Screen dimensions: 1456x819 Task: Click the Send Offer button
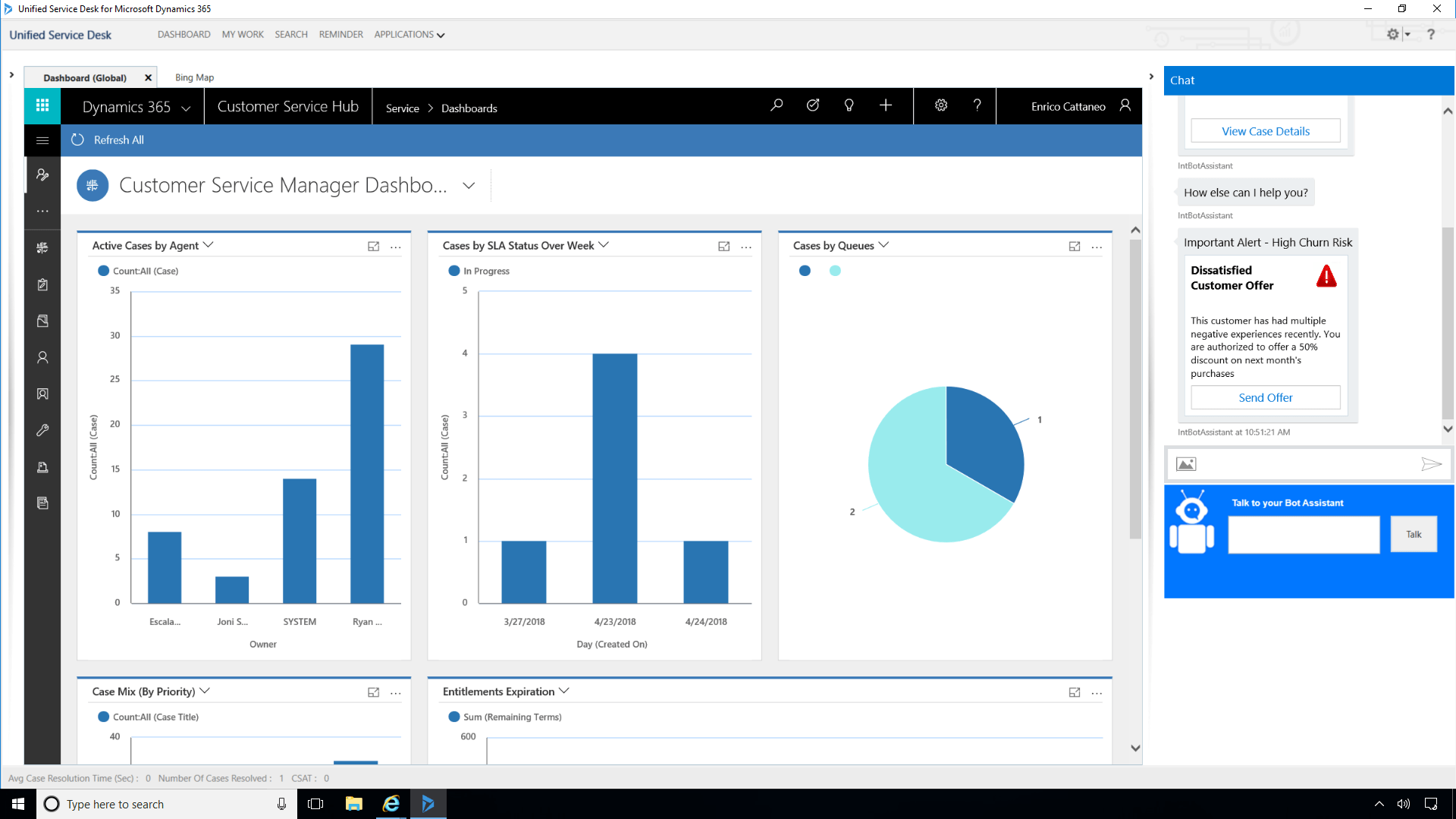tap(1266, 397)
